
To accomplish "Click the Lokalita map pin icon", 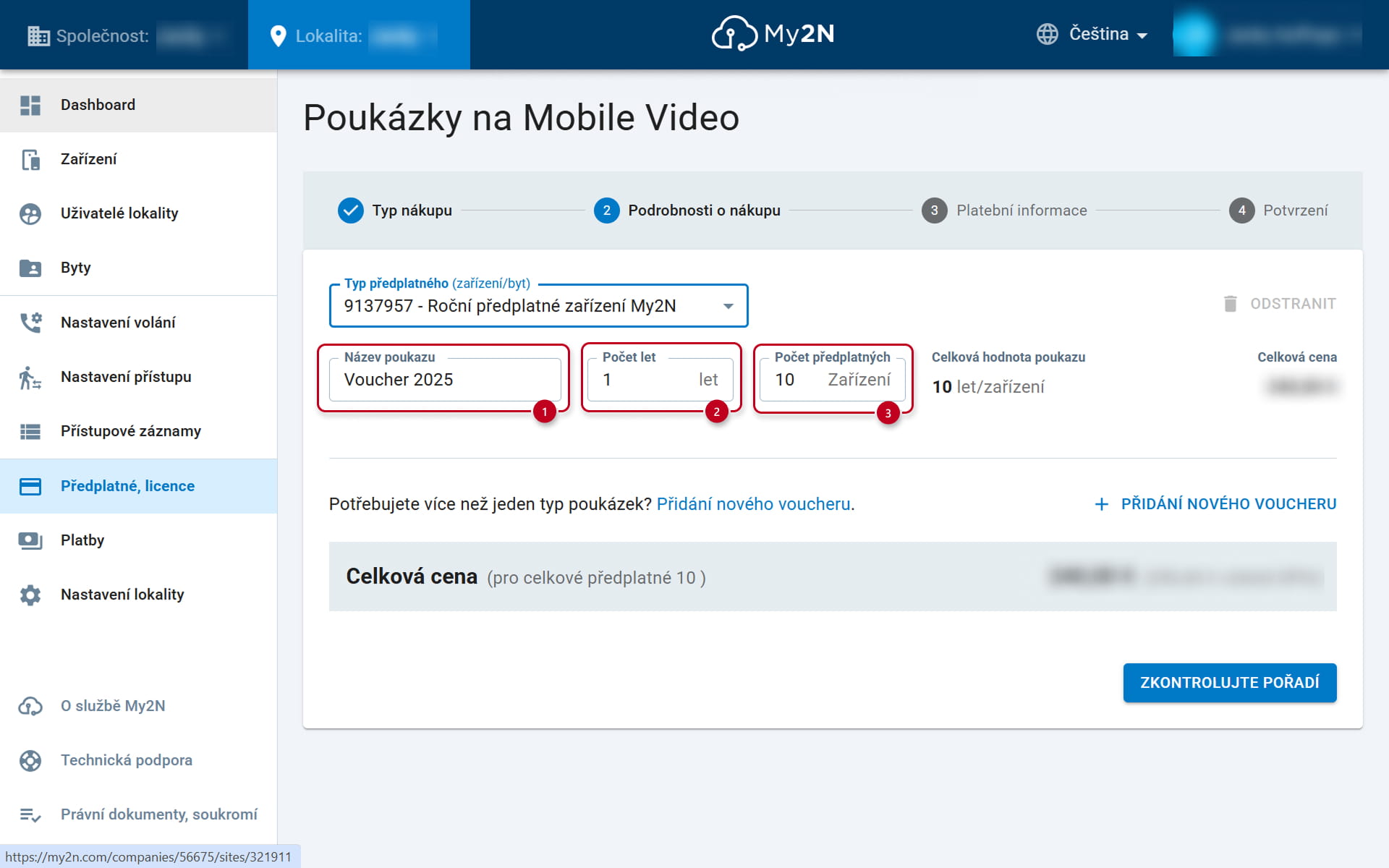I will pos(278,35).
